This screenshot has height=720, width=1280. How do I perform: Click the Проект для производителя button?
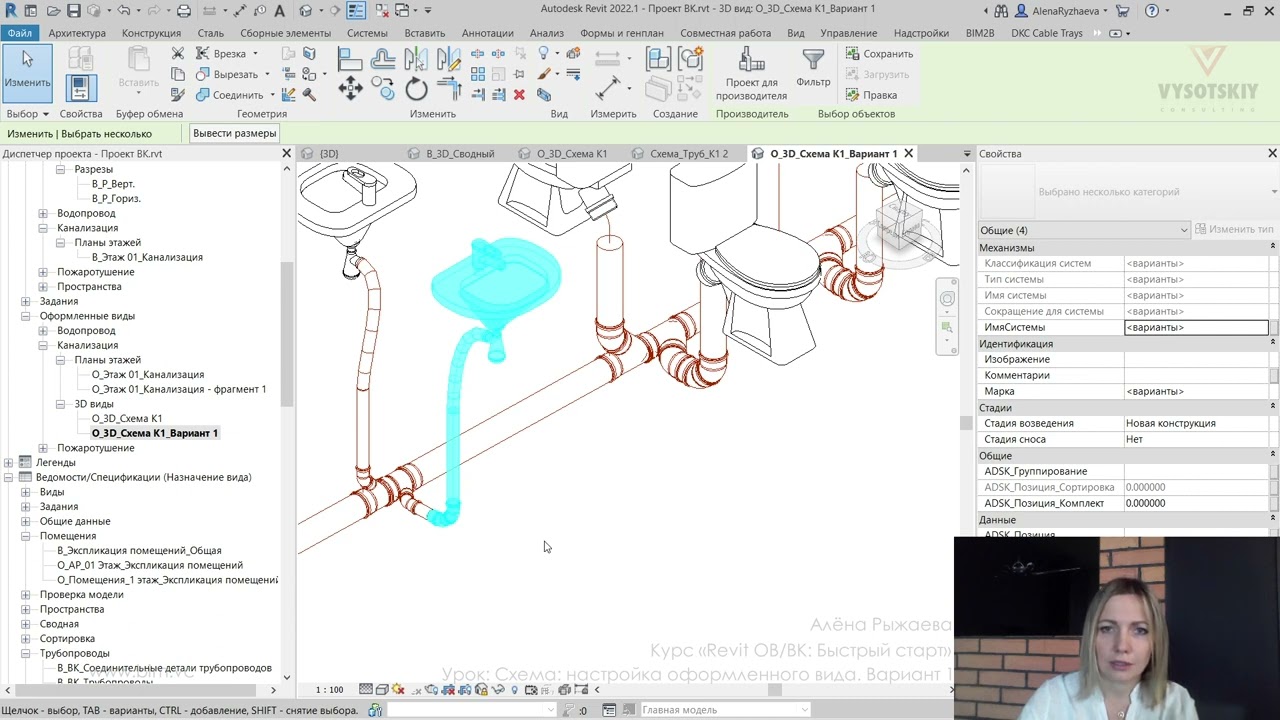tap(751, 75)
